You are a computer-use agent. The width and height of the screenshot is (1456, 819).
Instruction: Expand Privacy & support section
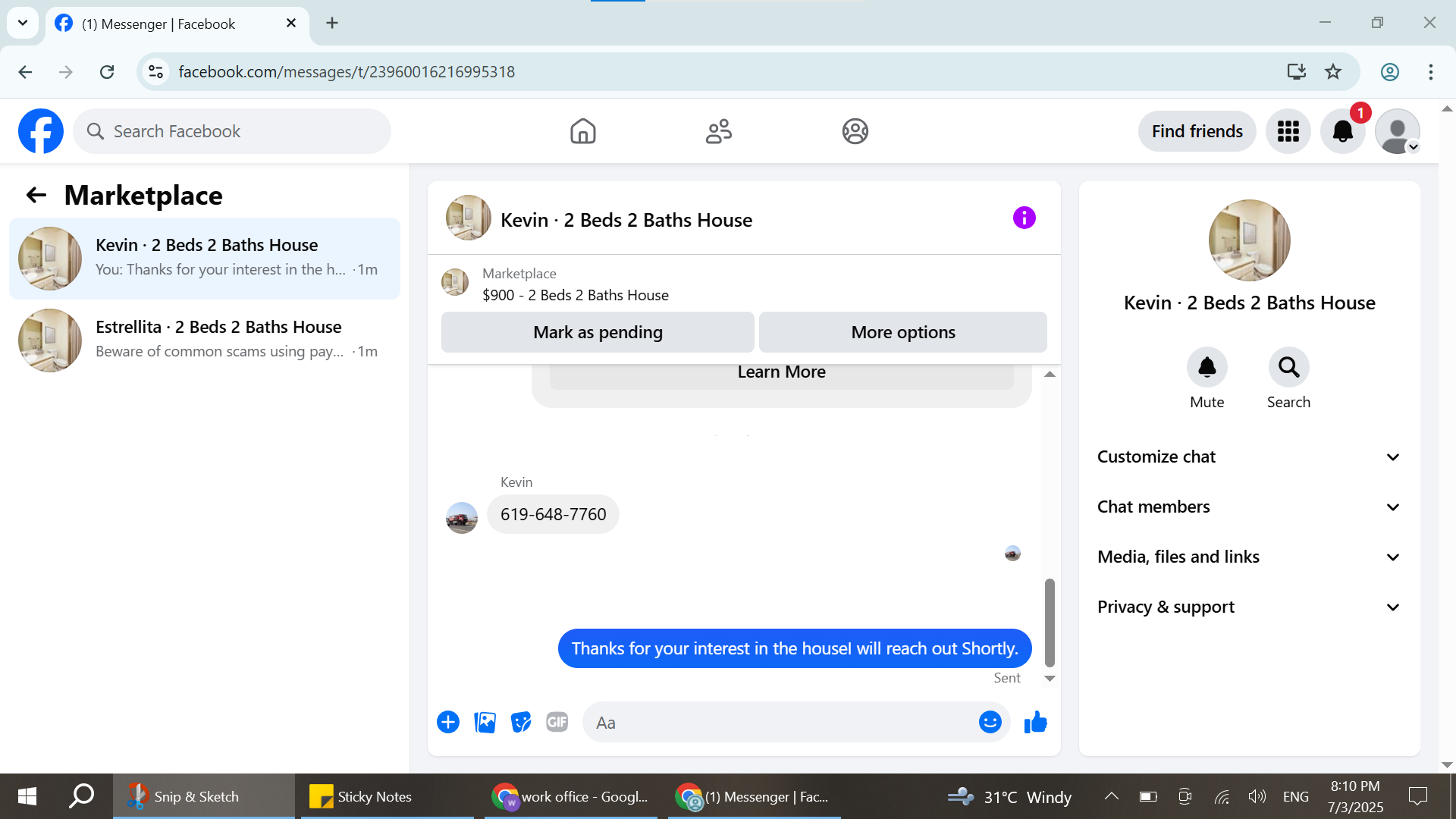click(1248, 607)
